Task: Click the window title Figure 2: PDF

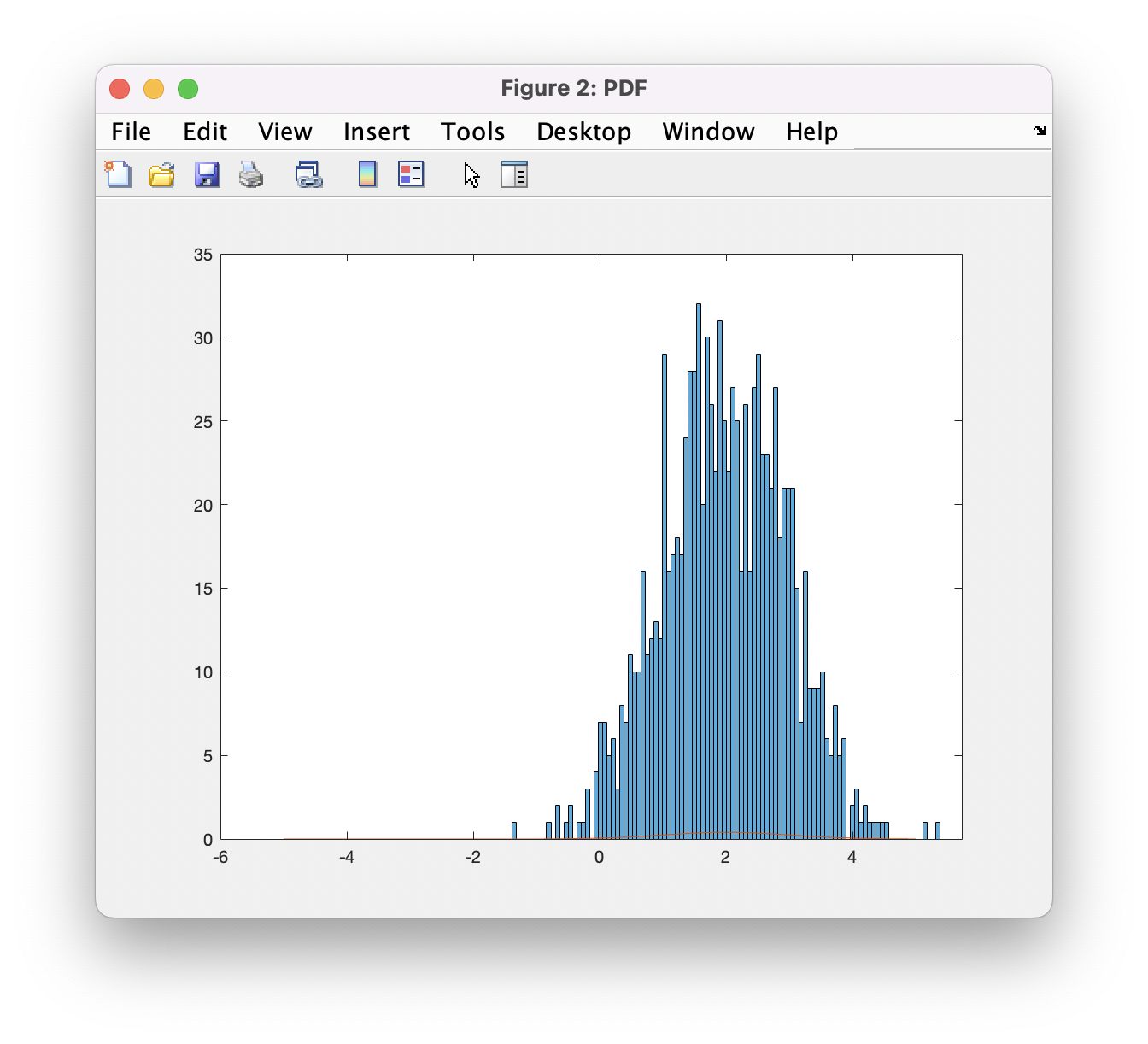Action: click(x=574, y=88)
